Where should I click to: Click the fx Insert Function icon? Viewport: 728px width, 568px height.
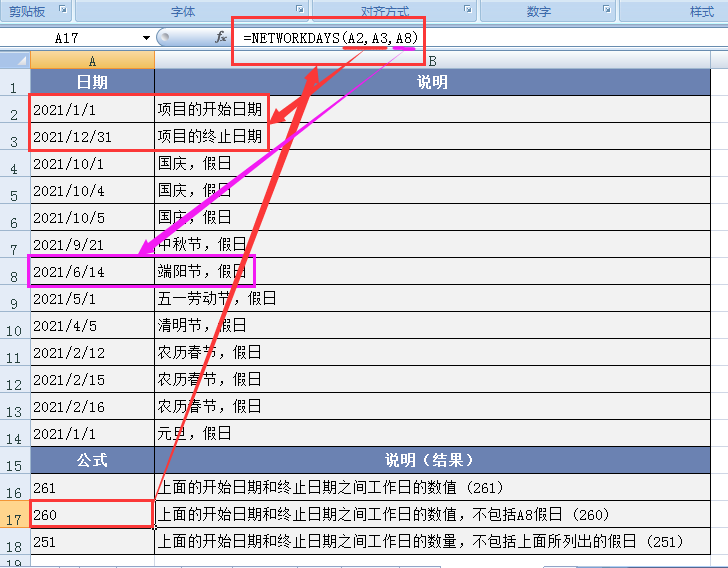[221, 37]
